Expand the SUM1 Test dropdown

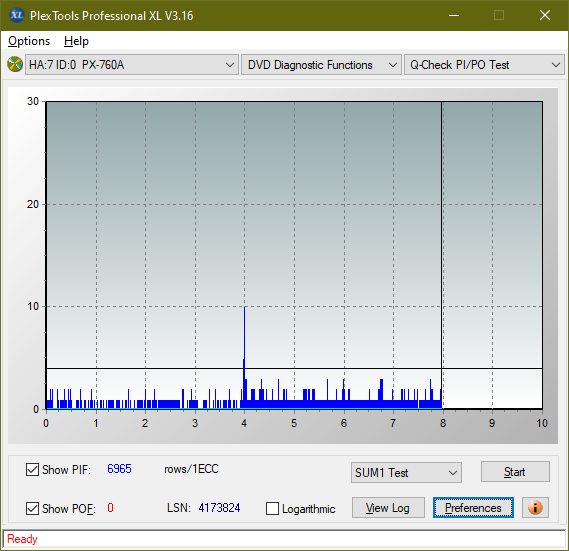[x=406, y=472]
